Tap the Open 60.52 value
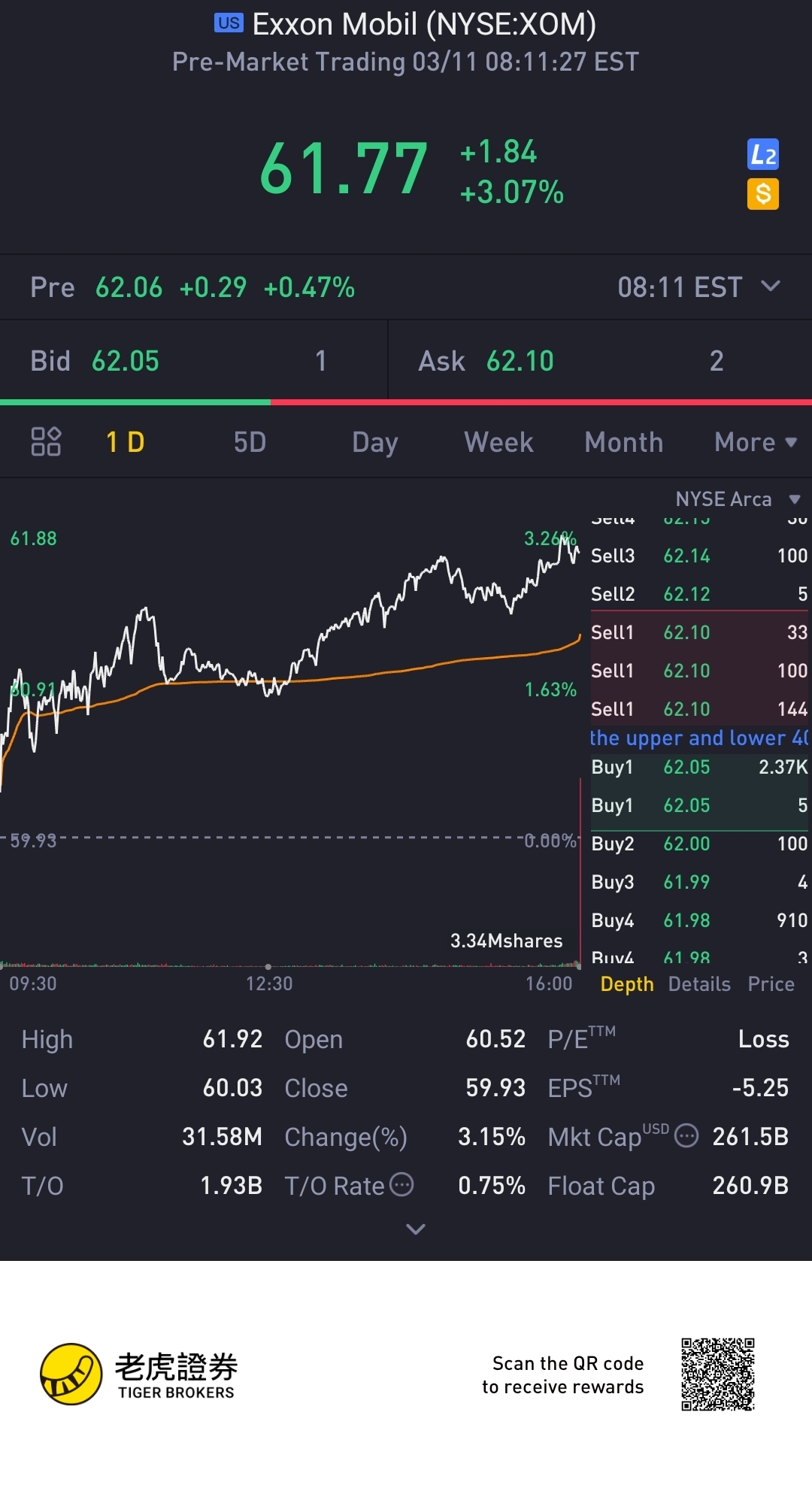The image size is (812, 1488). pos(496,1039)
